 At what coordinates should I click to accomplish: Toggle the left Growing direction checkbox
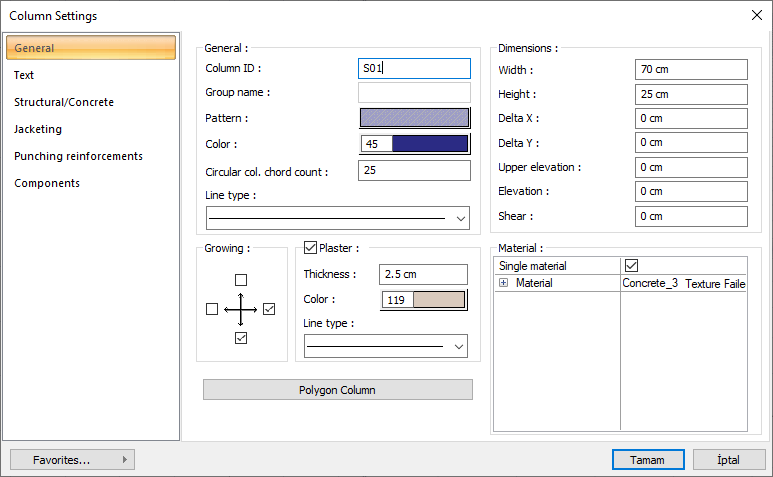point(212,310)
